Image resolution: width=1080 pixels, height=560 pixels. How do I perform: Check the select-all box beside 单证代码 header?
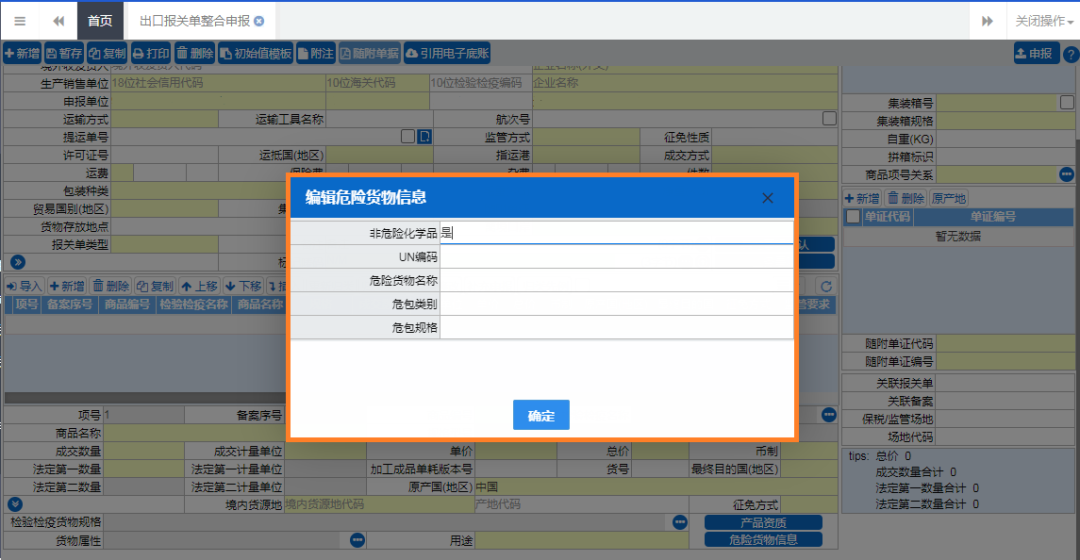[x=852, y=217]
